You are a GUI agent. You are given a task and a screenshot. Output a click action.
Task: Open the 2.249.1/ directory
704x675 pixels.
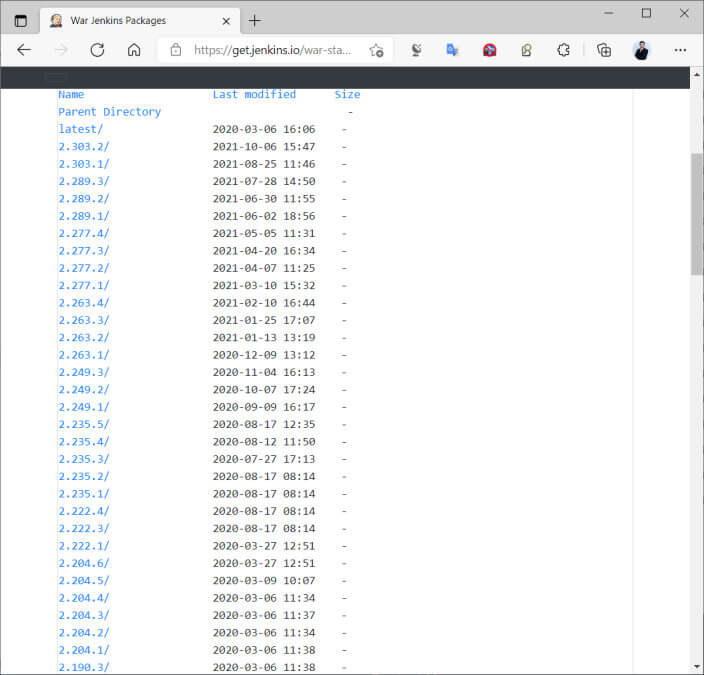84,407
